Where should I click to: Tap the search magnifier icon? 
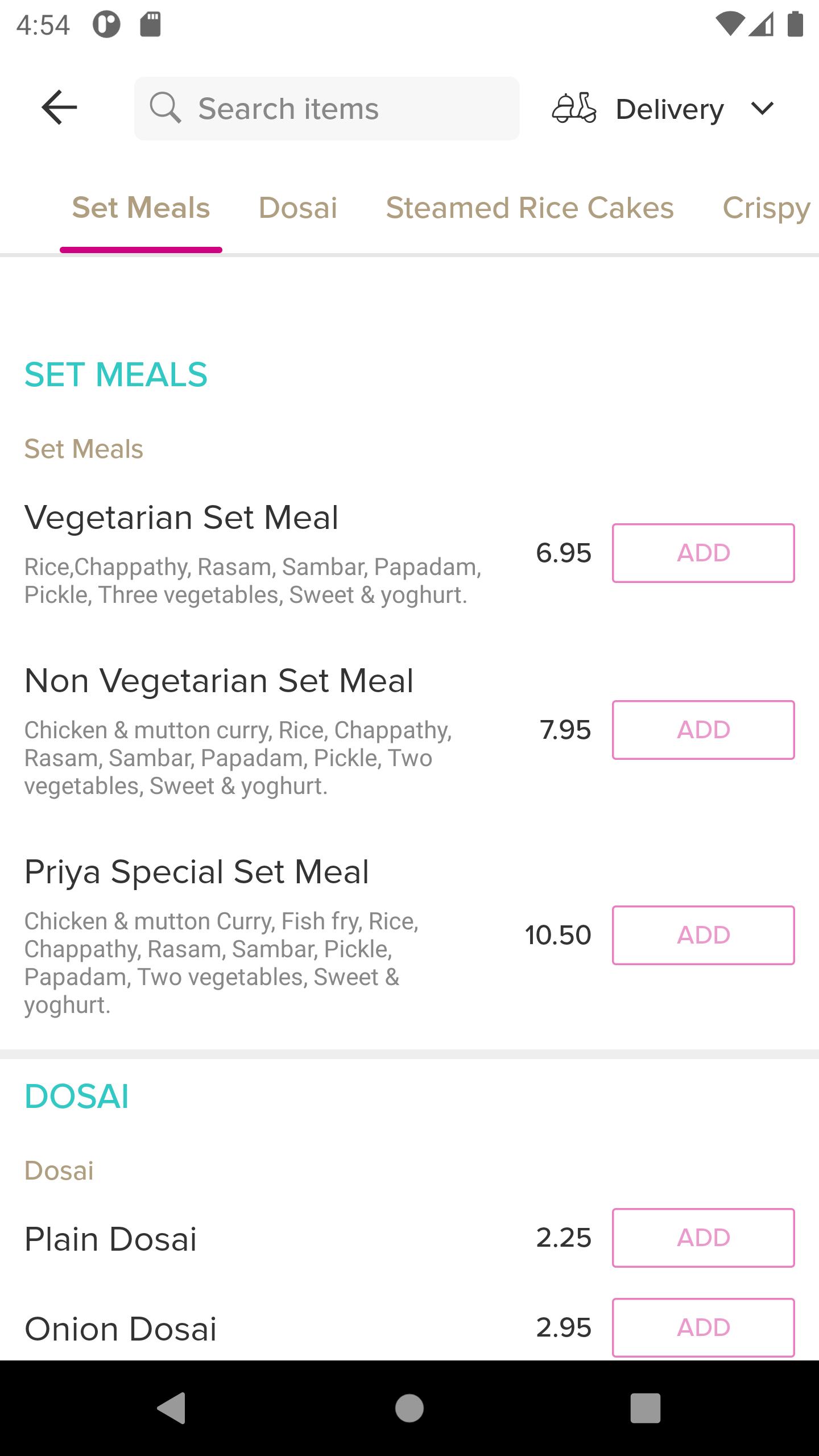165,107
